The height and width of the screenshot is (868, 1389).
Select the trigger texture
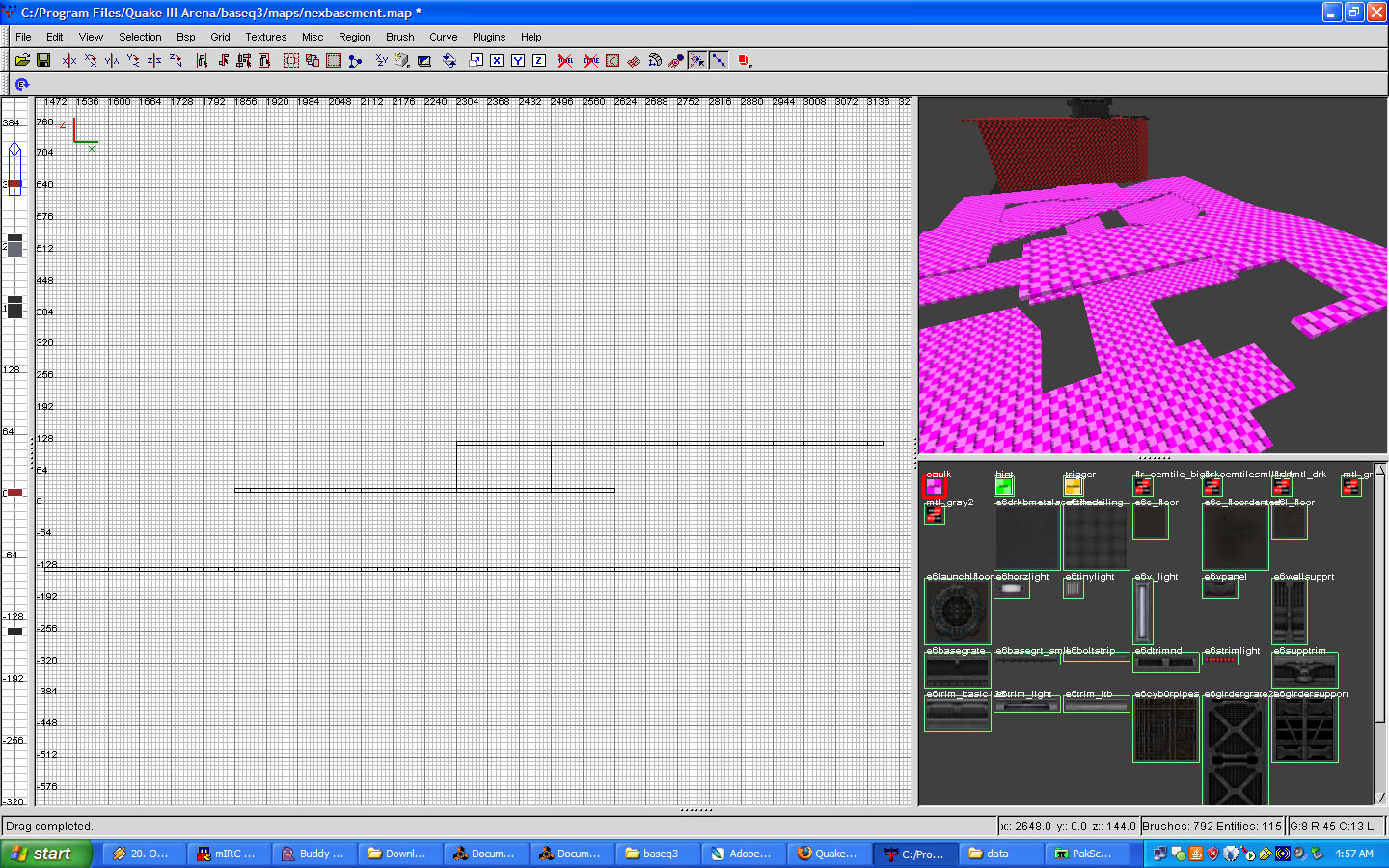pos(1074,487)
